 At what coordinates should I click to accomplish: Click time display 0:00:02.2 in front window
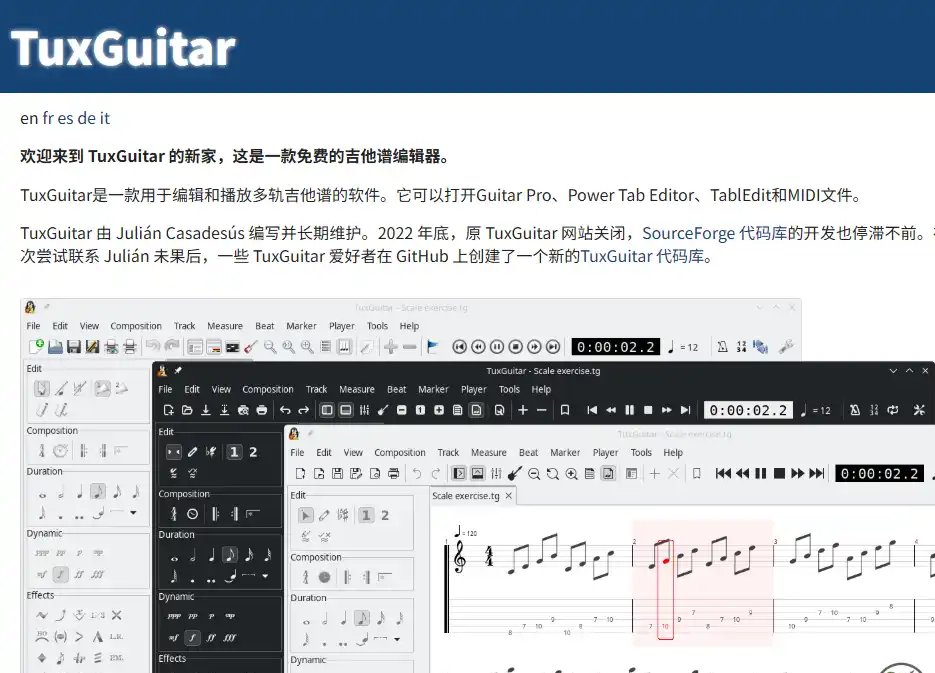pos(880,474)
